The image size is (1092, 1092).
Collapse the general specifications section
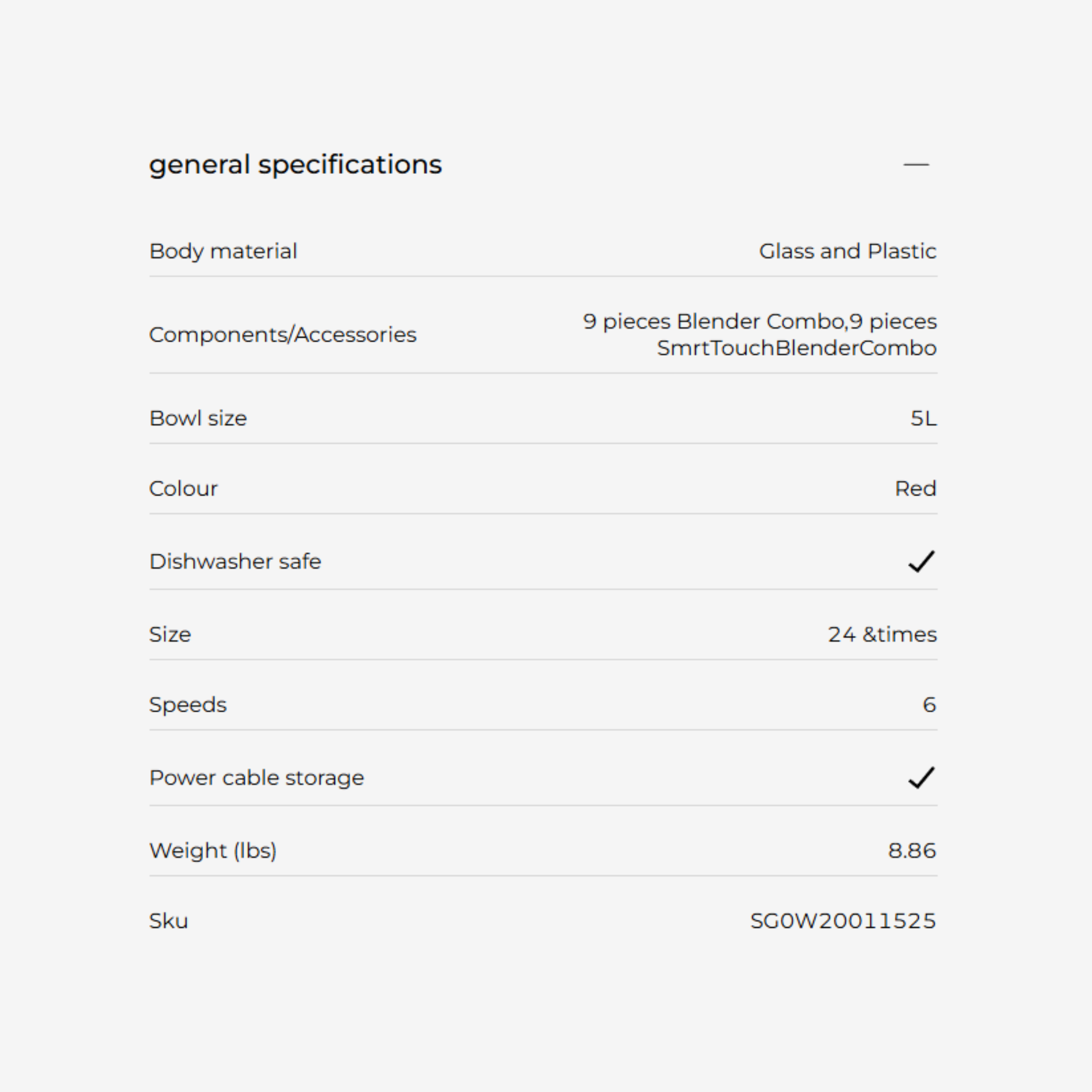click(916, 164)
